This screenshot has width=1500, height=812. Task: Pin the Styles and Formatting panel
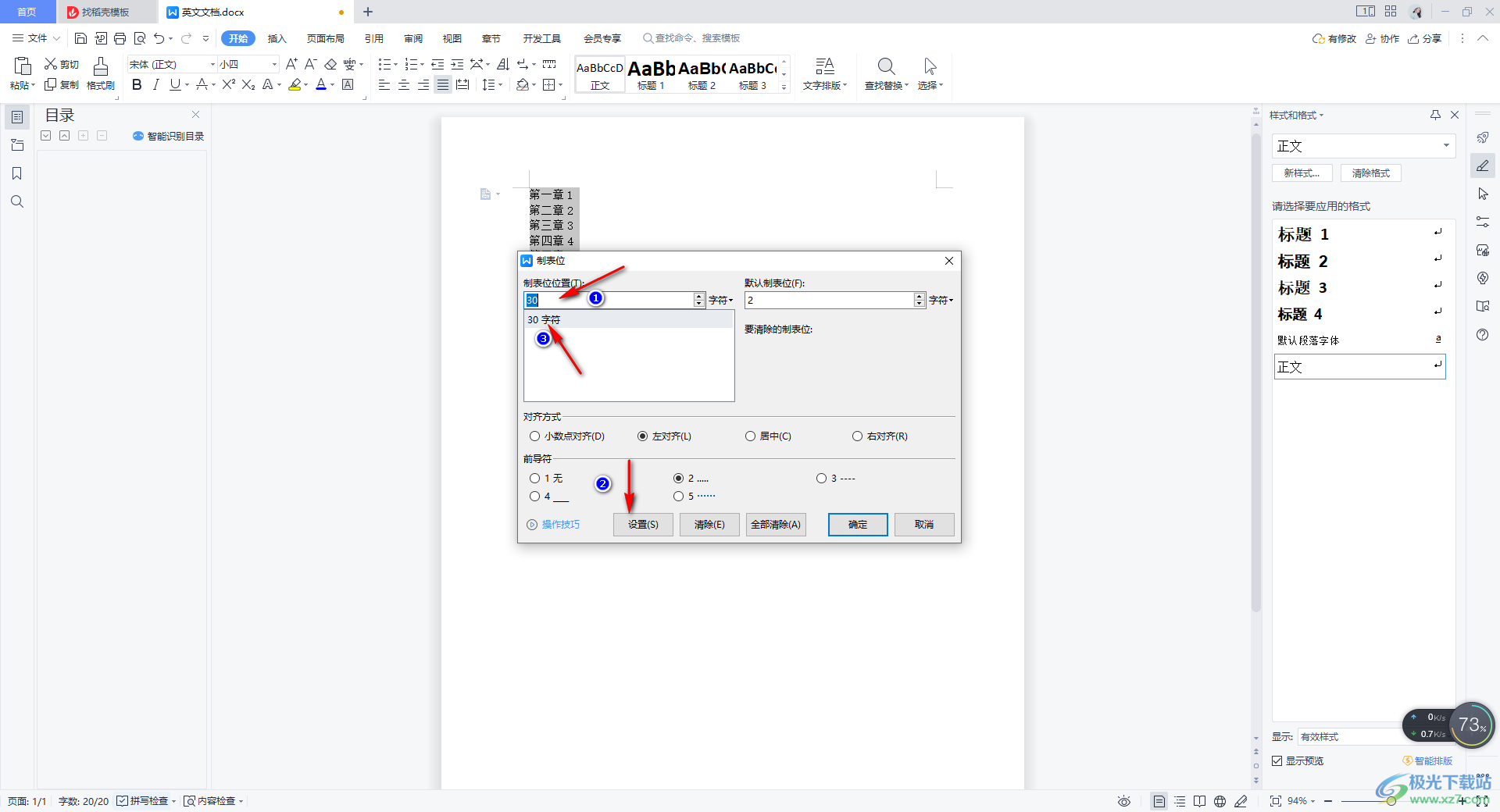(x=1435, y=115)
